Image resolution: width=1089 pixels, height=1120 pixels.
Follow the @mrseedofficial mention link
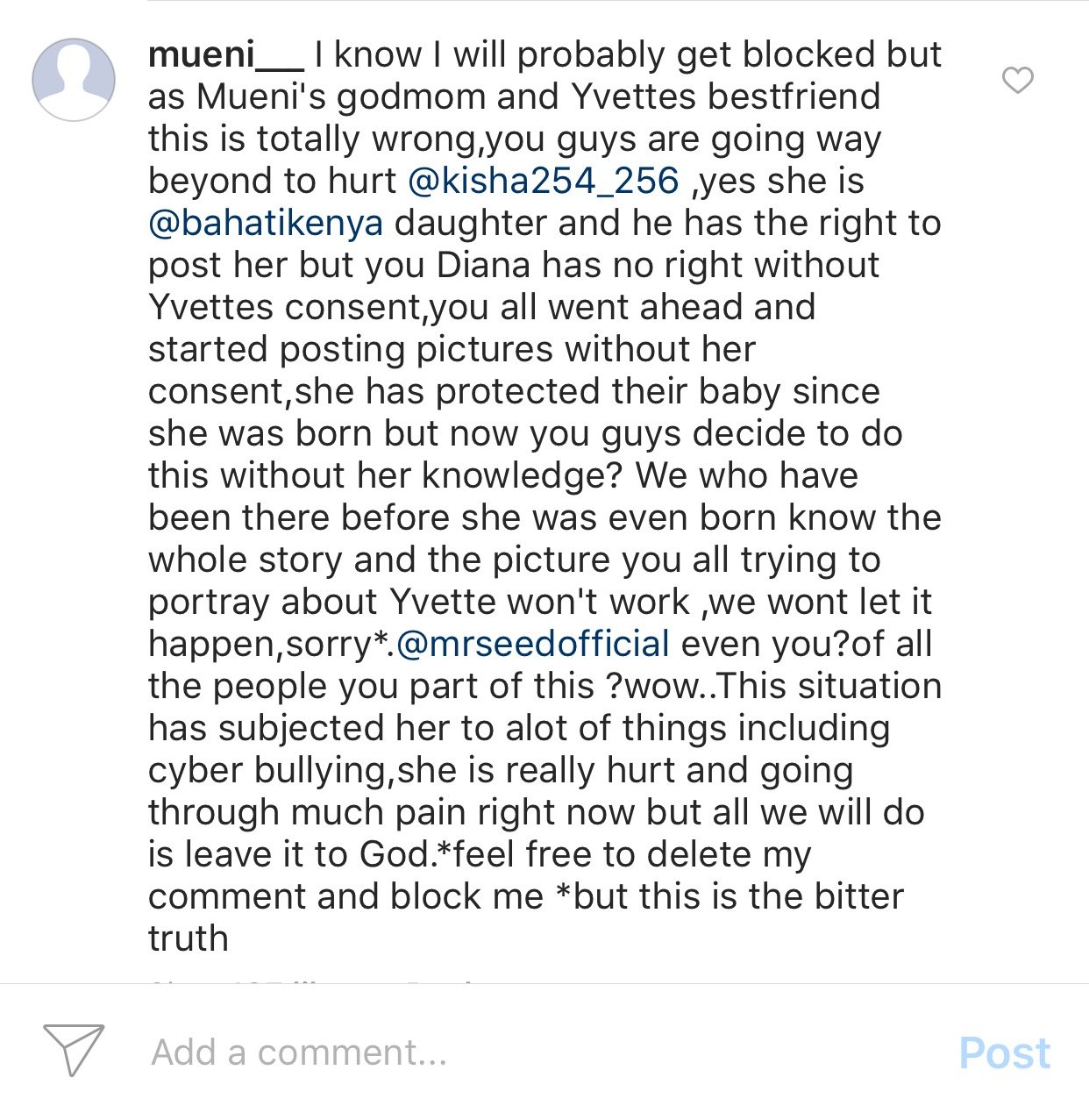click(x=533, y=645)
